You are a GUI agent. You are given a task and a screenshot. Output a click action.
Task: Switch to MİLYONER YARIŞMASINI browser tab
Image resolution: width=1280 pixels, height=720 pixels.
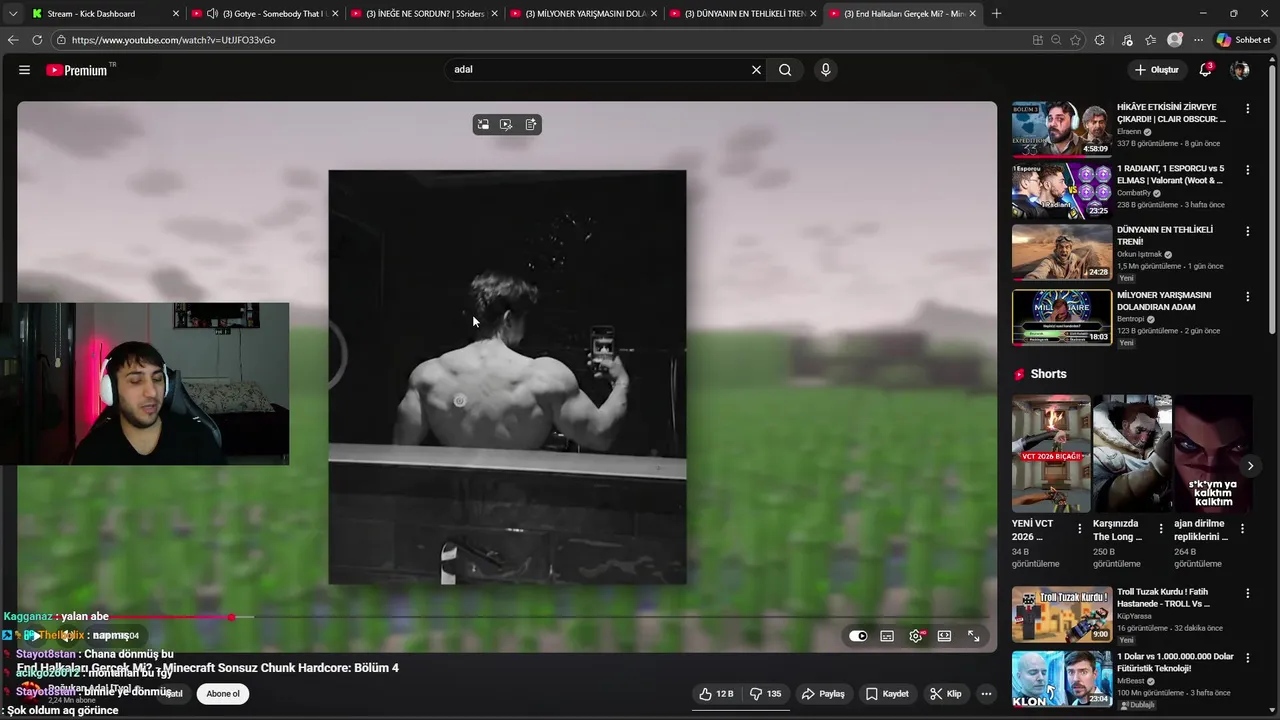(x=584, y=14)
